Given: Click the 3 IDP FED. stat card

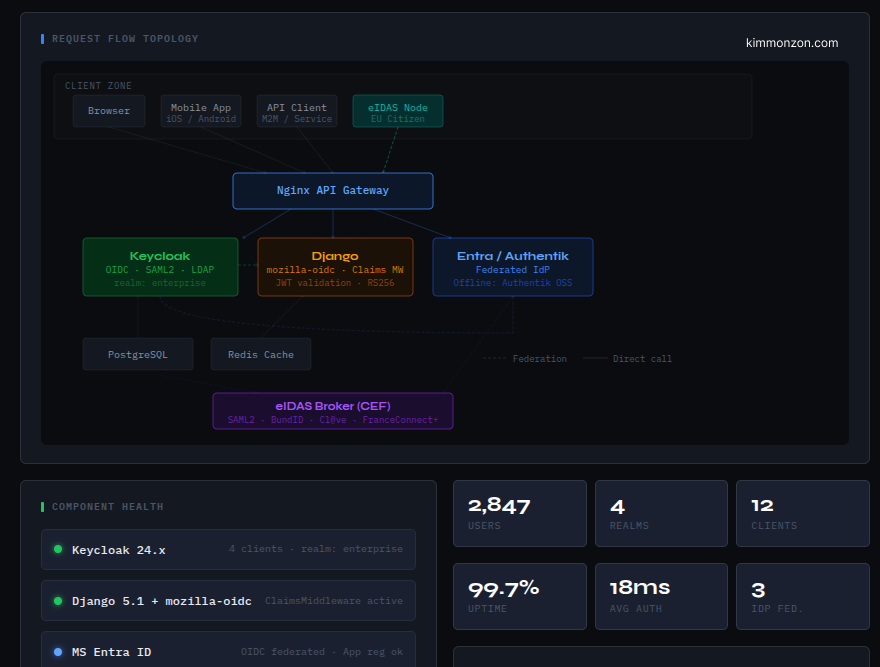Looking at the screenshot, I should pyautogui.click(x=803, y=596).
